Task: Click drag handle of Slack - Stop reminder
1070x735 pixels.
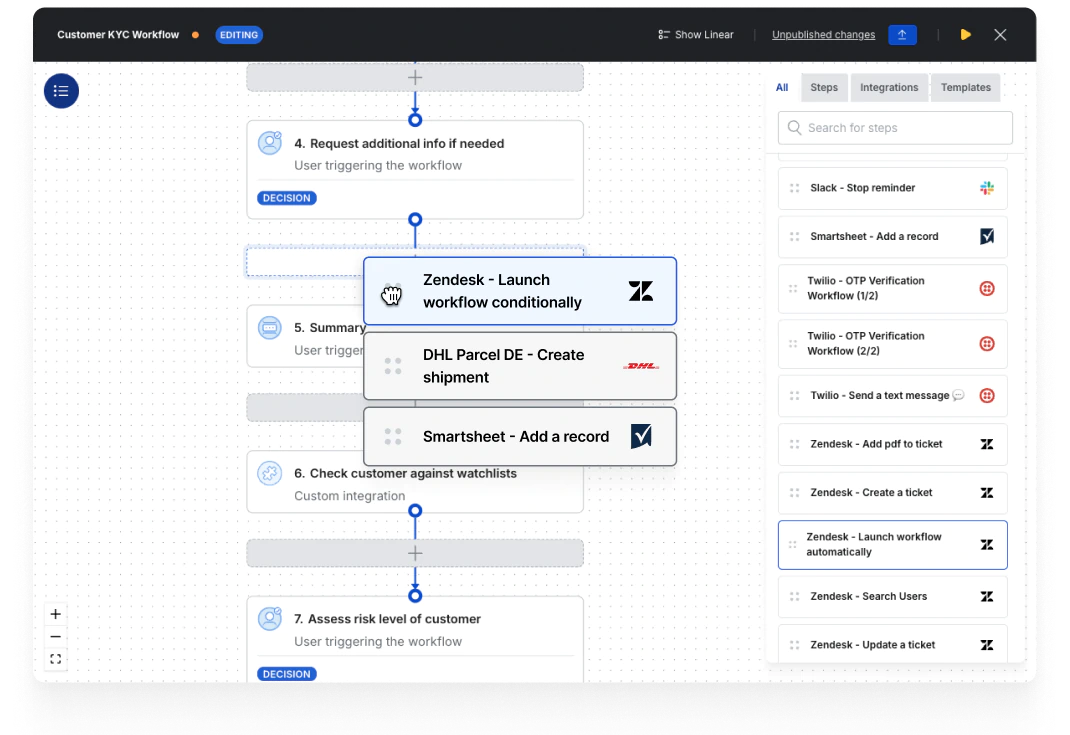Action: click(794, 188)
